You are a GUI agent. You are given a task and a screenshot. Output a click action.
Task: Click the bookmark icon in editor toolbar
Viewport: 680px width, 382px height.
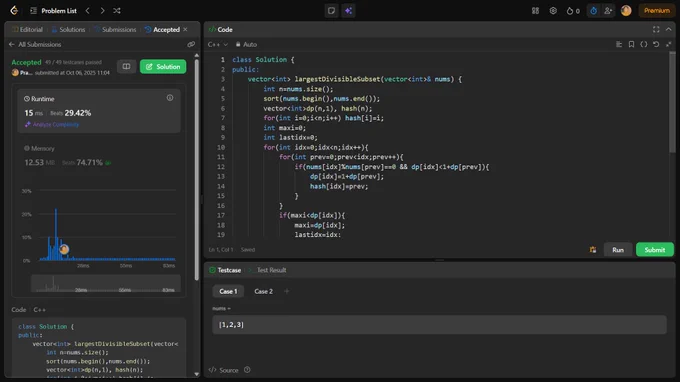coord(631,44)
